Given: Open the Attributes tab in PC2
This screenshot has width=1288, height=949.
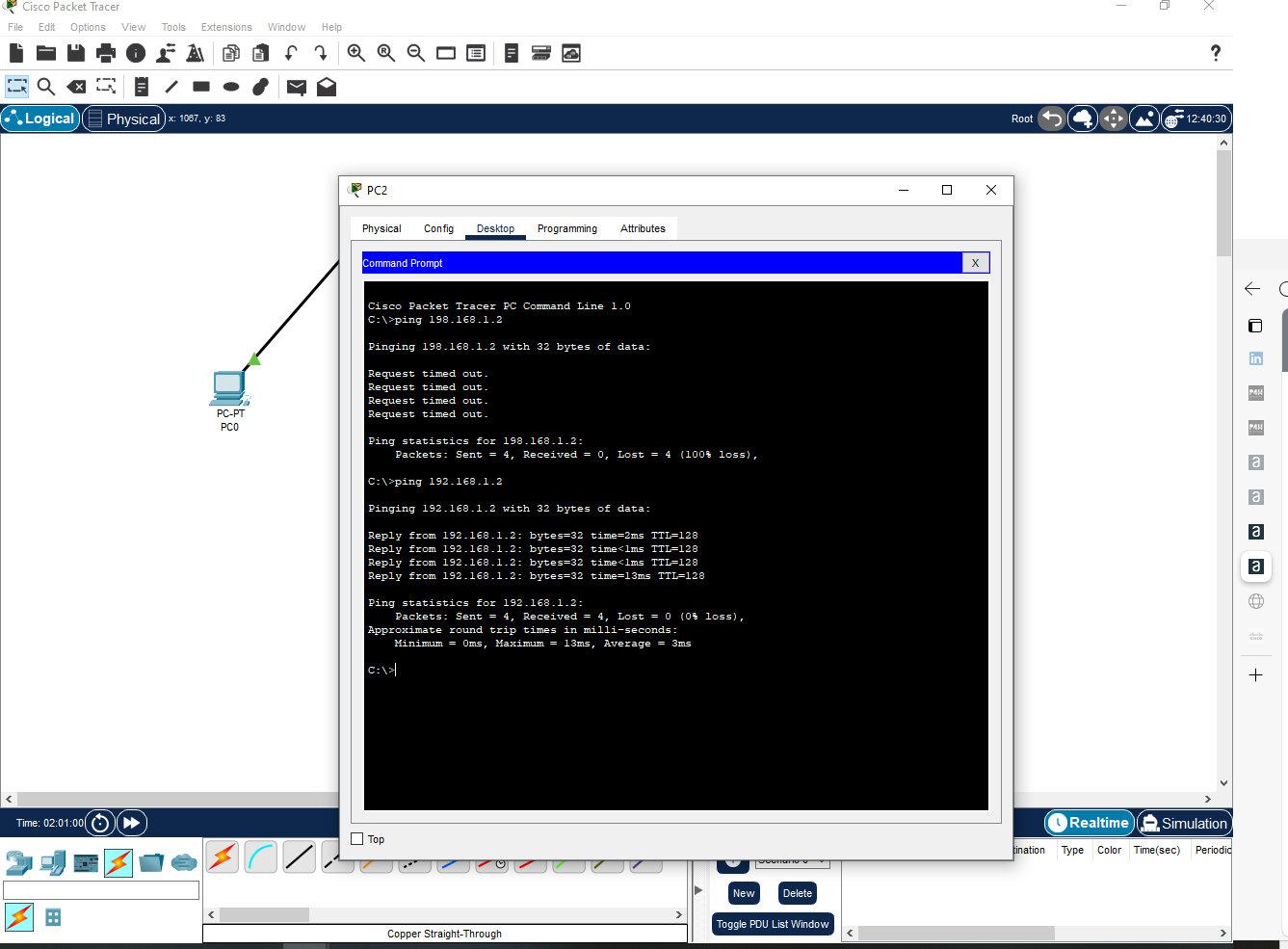Looking at the screenshot, I should point(643,228).
